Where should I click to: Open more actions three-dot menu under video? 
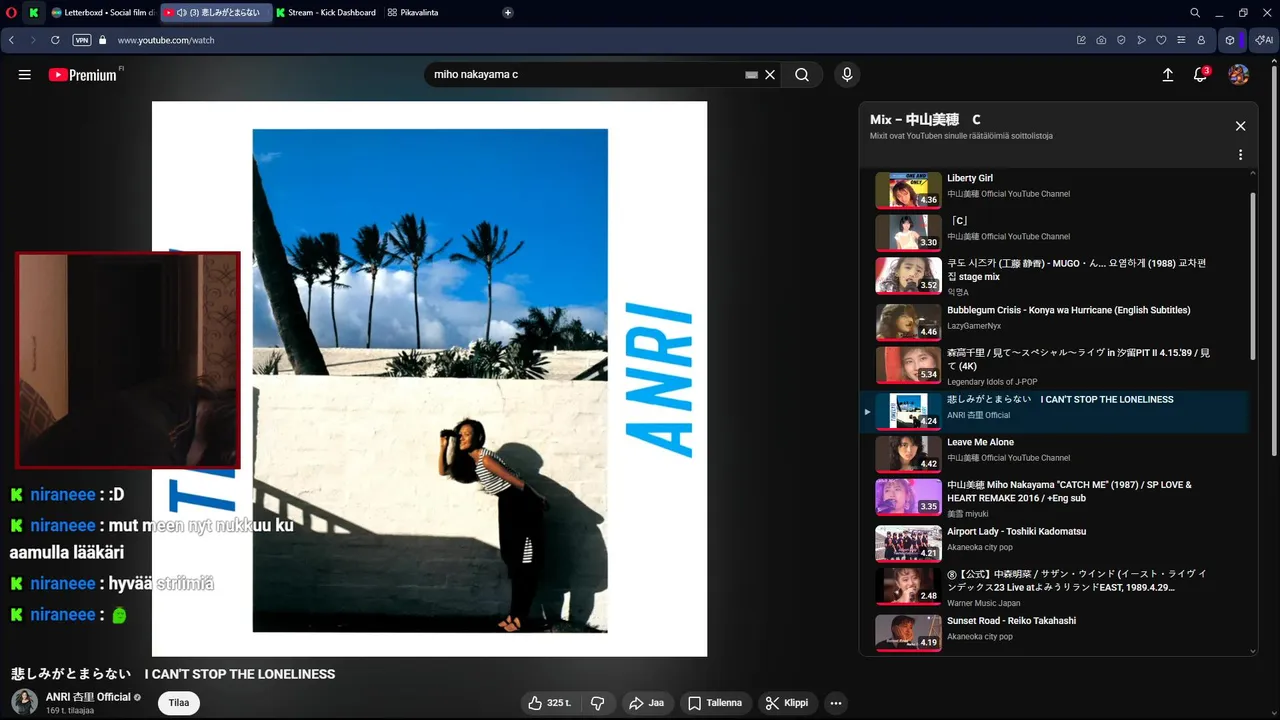coord(836,703)
